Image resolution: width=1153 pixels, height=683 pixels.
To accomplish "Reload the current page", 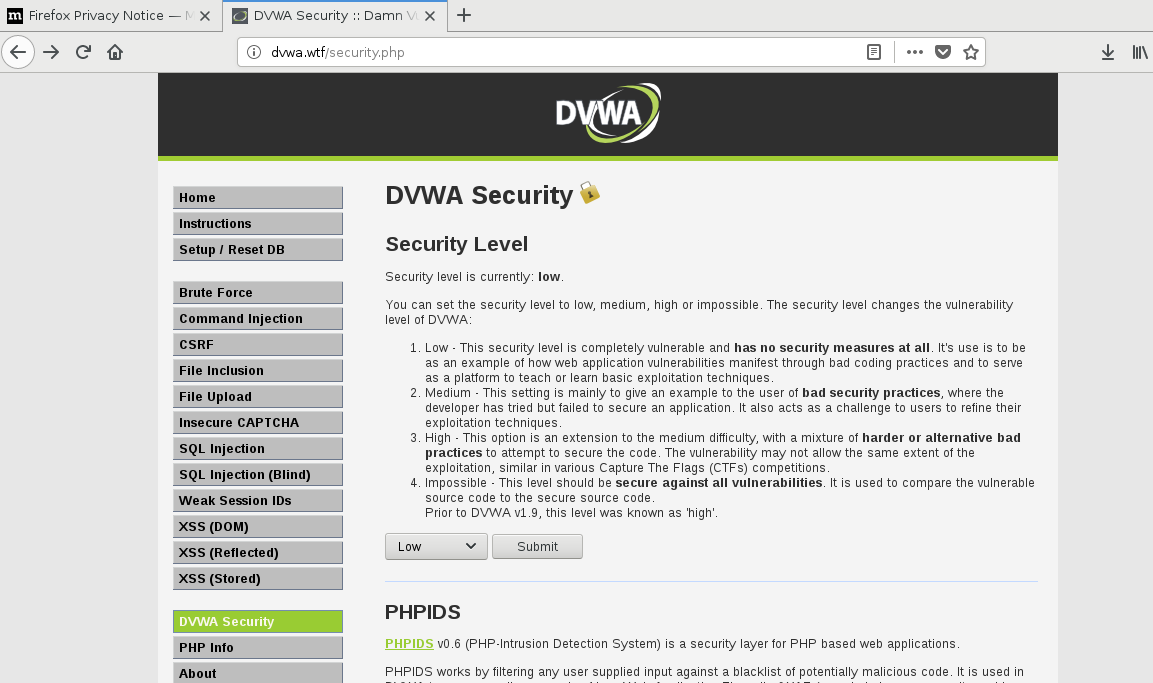I will coord(83,52).
